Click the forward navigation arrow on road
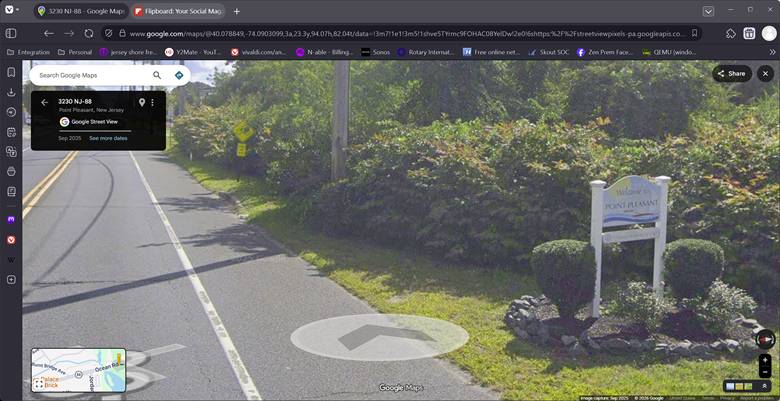 coord(378,335)
